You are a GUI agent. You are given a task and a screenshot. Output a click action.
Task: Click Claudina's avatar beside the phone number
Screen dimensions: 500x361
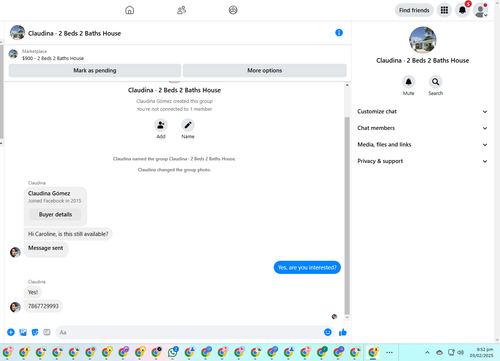click(x=15, y=307)
